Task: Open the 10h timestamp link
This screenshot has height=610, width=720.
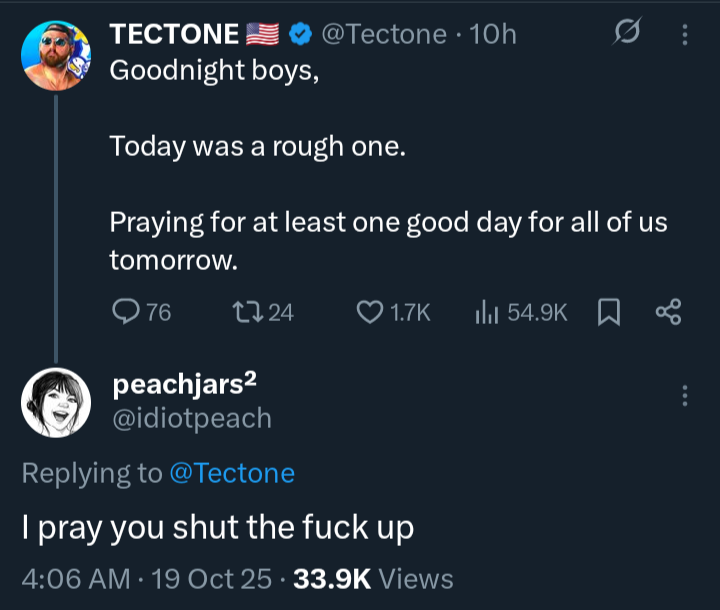Action: pos(493,34)
